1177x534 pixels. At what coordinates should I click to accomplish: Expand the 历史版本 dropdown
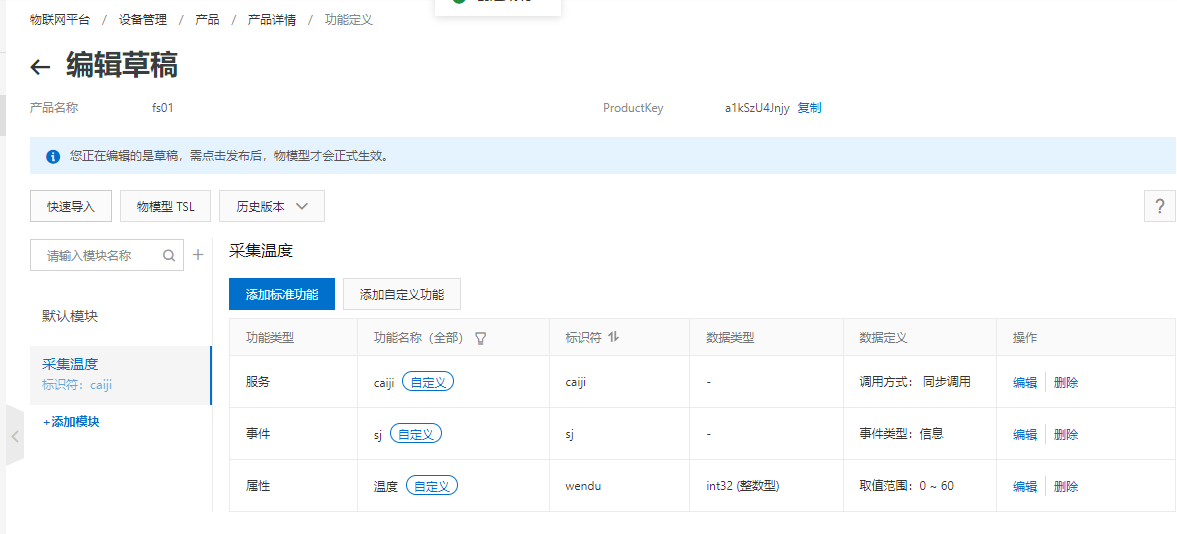click(x=272, y=207)
